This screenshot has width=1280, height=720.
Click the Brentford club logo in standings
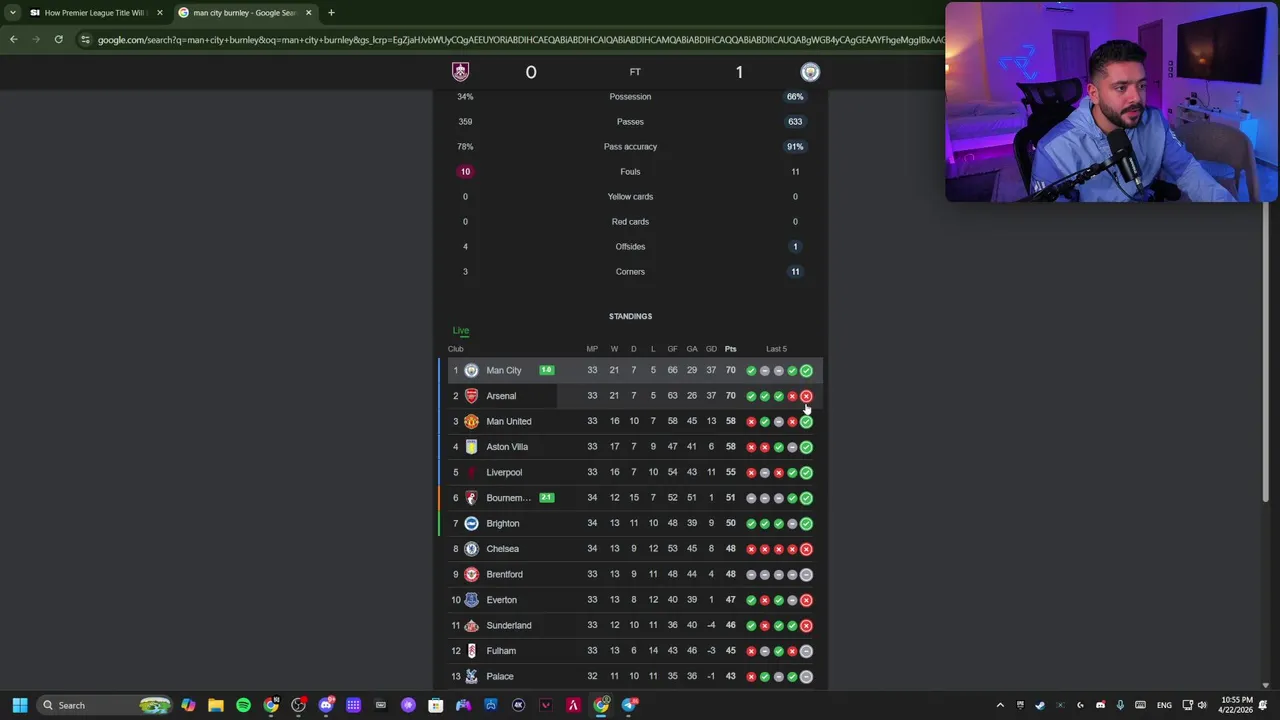pos(471,574)
